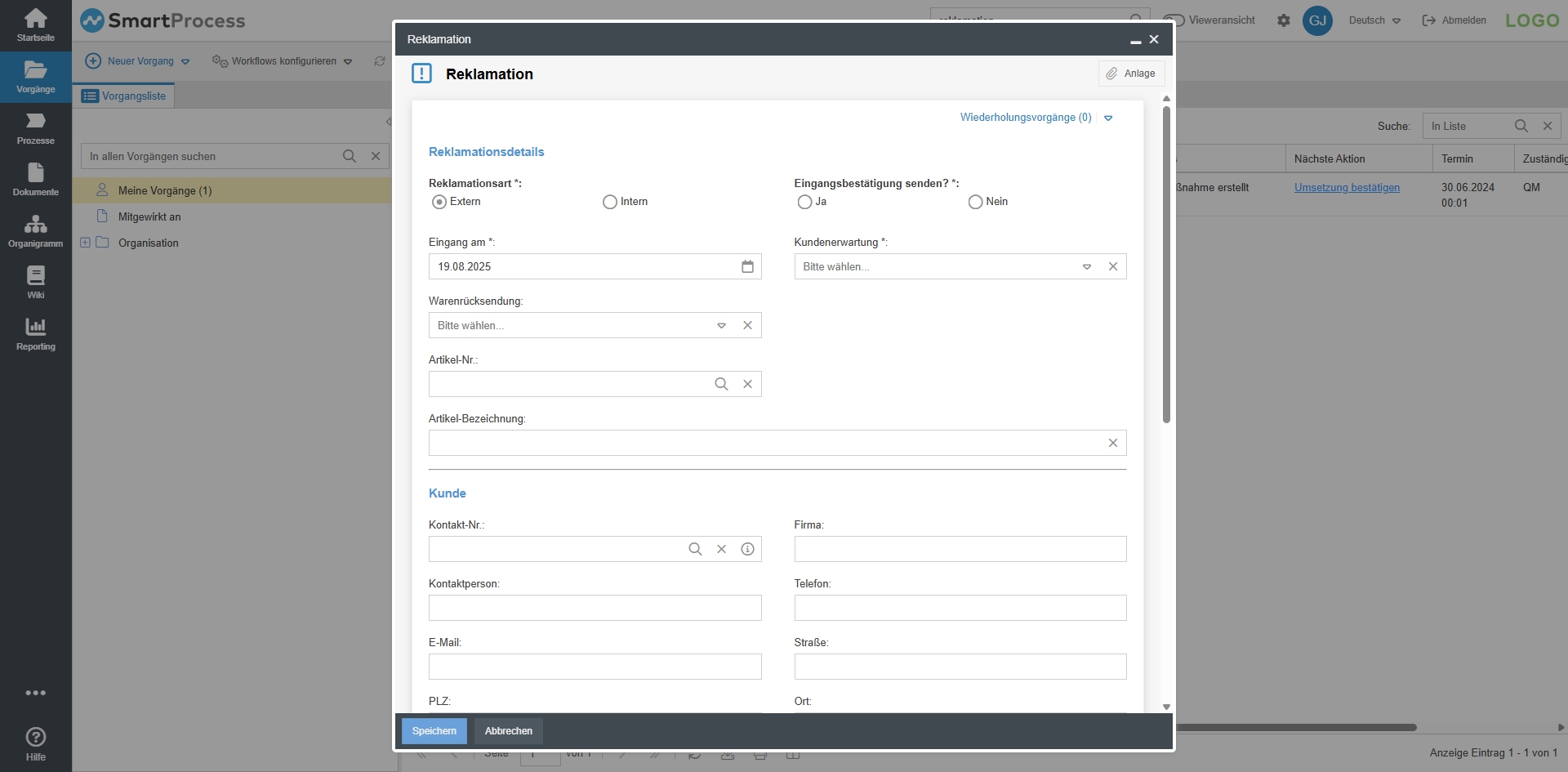This screenshot has height=772, width=1568.
Task: Open the Wiki section
Action: point(36,283)
